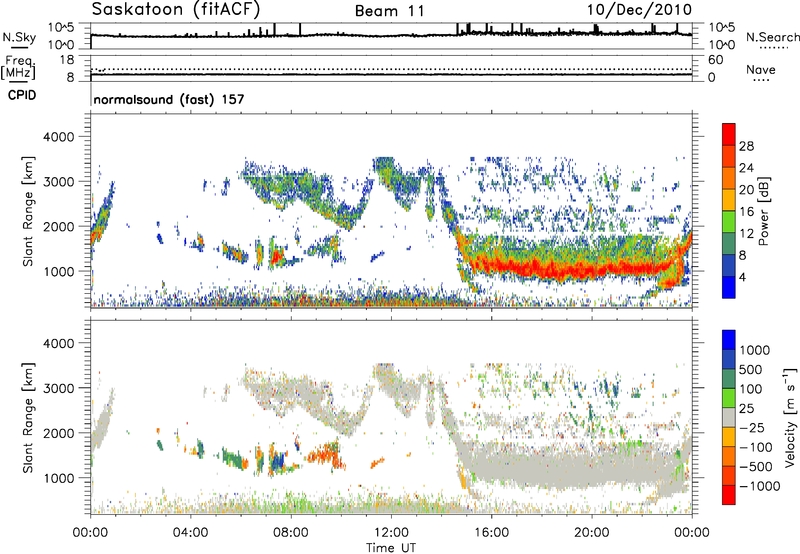Image resolution: width=800 pixels, height=554 pixels.
Task: Click the 'normalsound (fast) 157' text
Action: click(x=169, y=99)
